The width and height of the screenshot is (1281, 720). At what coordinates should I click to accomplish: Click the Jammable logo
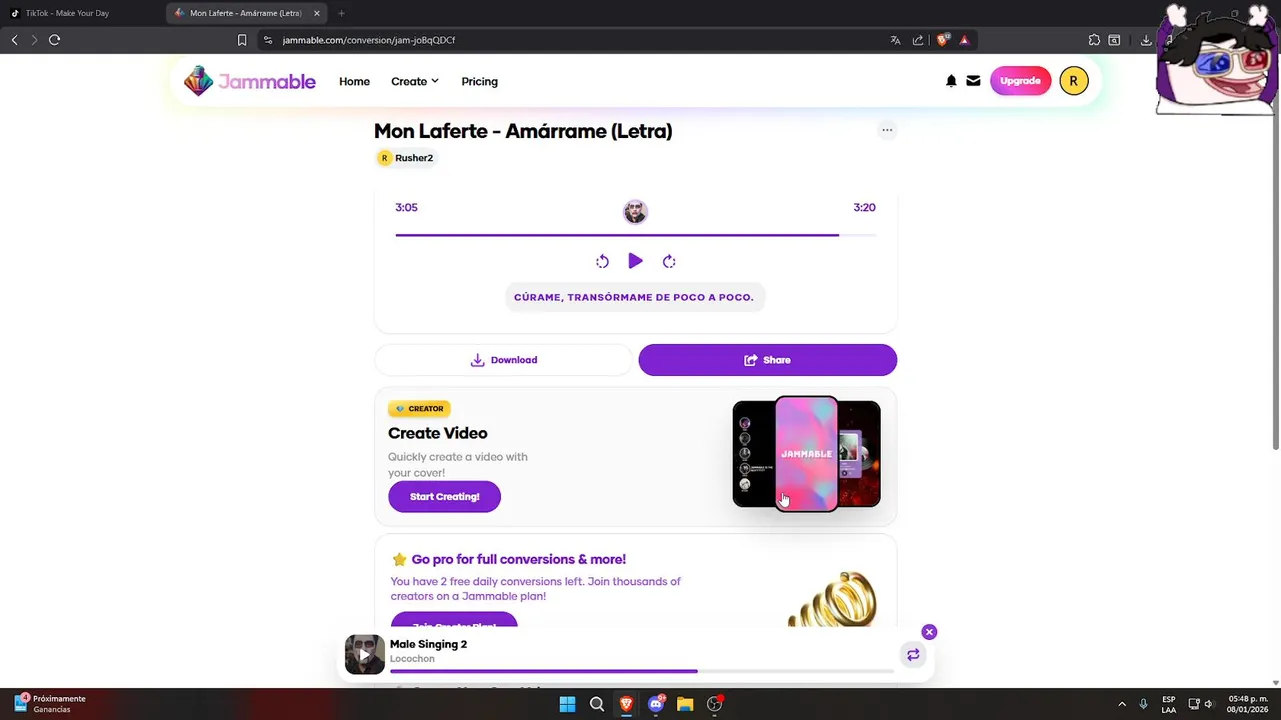250,81
